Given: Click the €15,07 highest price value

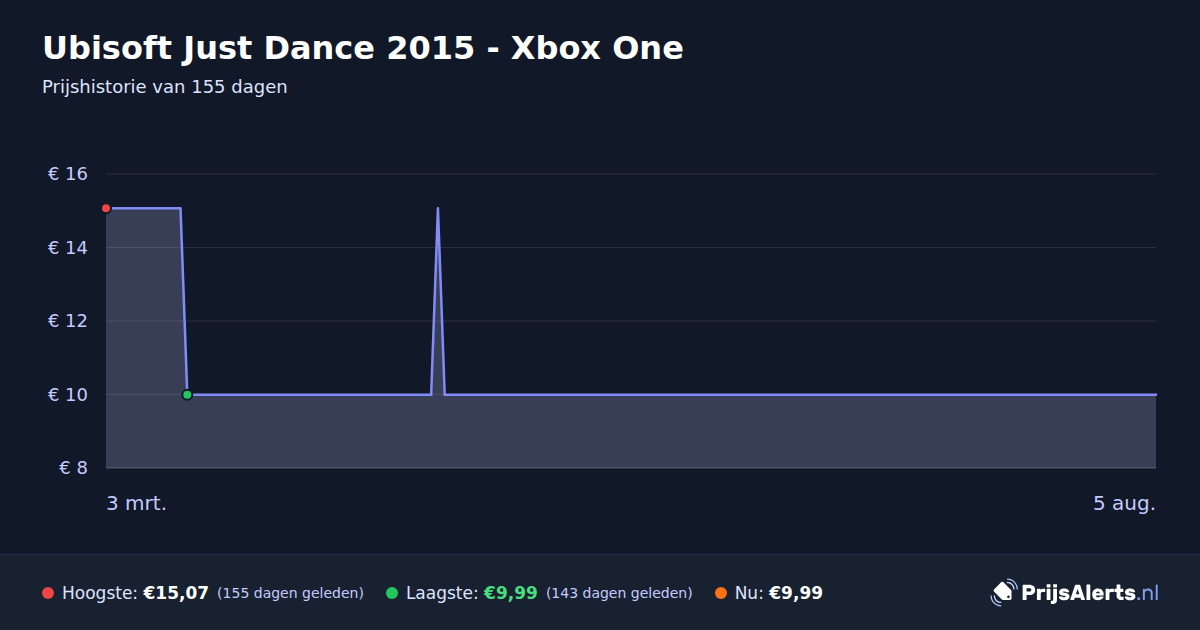Looking at the screenshot, I should point(176,593).
